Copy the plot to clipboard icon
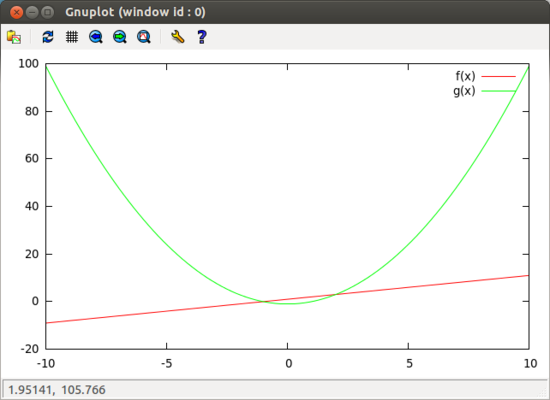This screenshot has height=400, width=550. click(x=14, y=37)
